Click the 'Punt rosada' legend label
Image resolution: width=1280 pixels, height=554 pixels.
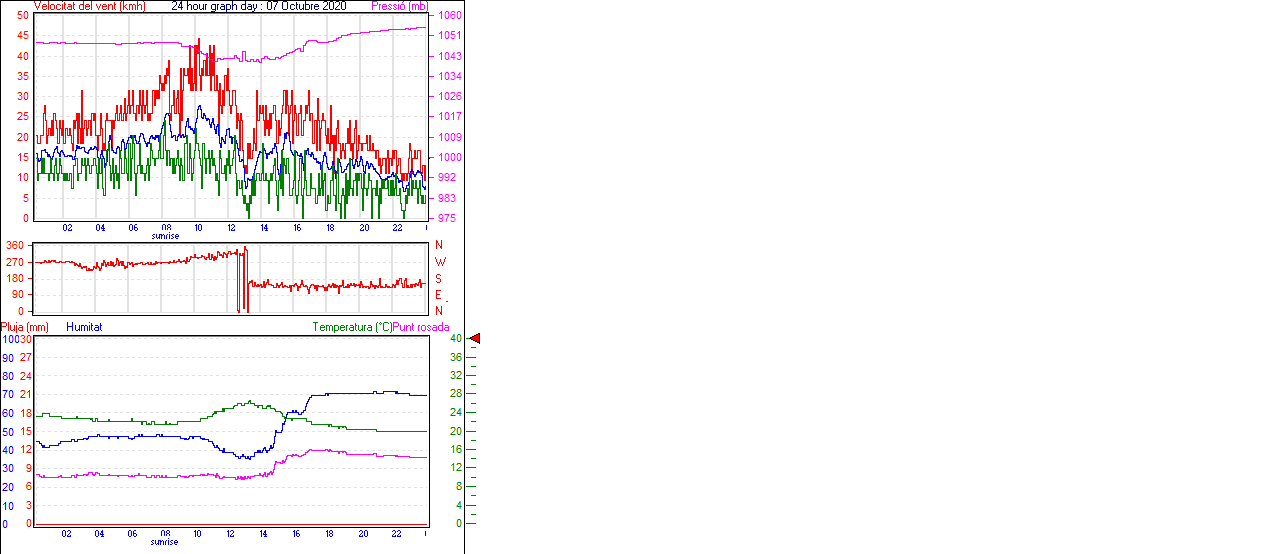click(x=421, y=327)
